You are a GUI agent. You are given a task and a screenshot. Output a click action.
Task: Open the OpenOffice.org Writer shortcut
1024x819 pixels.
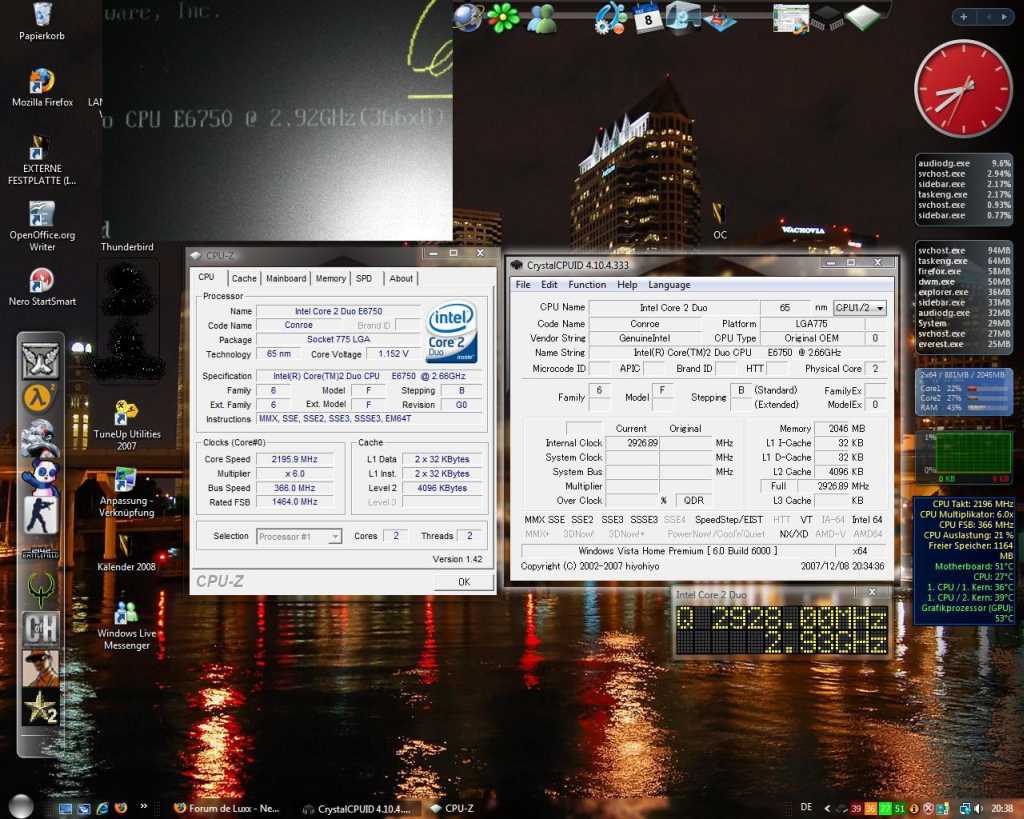coord(42,226)
